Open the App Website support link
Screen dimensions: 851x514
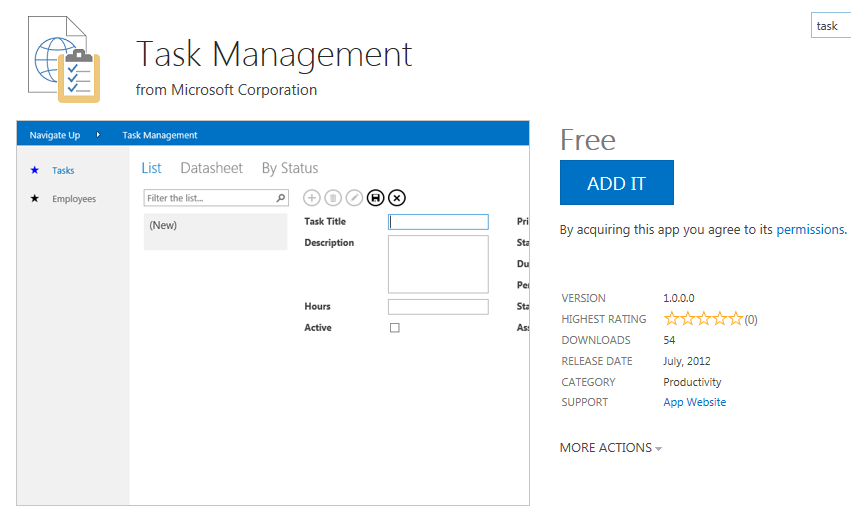[x=694, y=402]
